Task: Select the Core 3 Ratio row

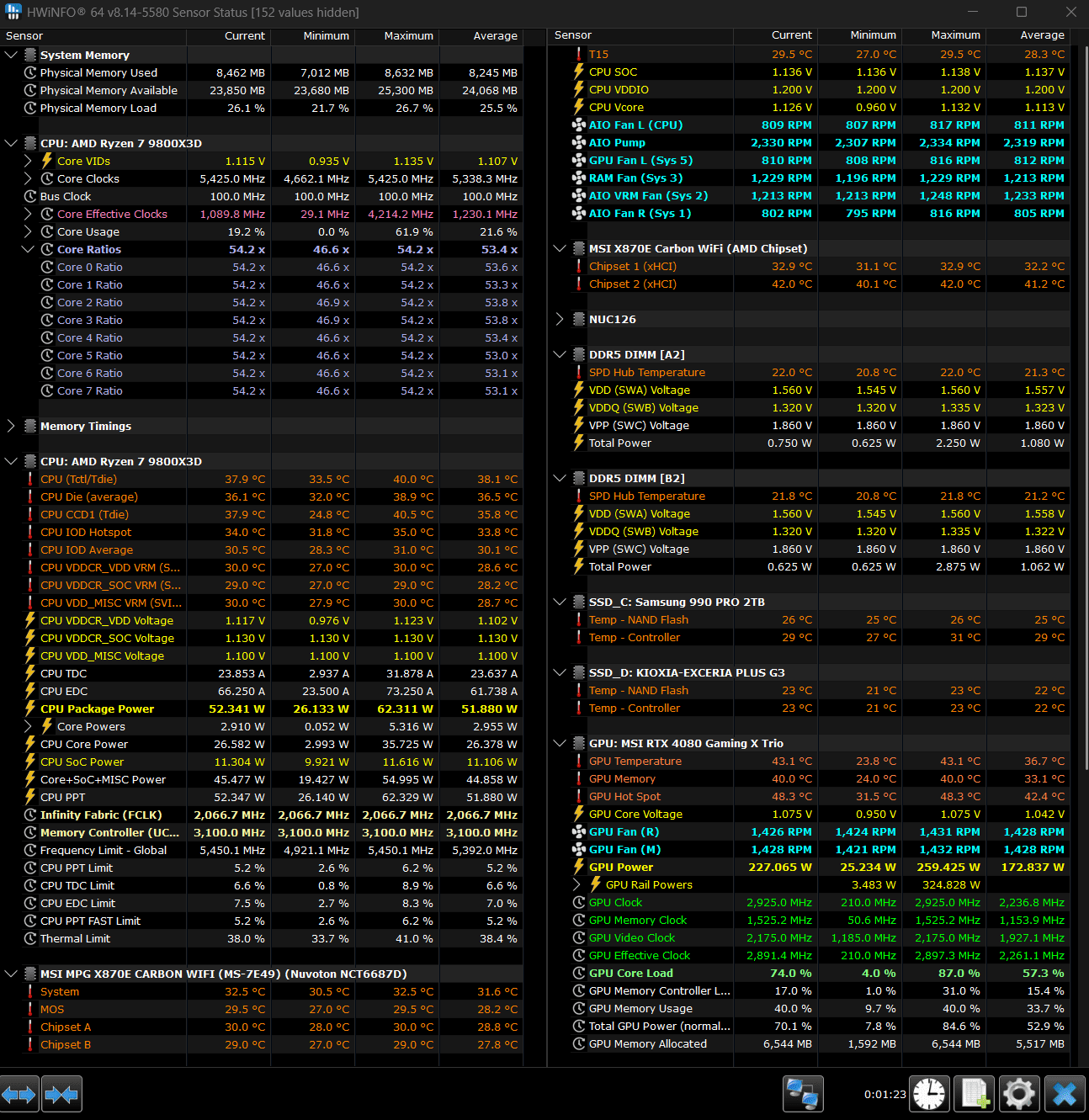Action: 263,320
